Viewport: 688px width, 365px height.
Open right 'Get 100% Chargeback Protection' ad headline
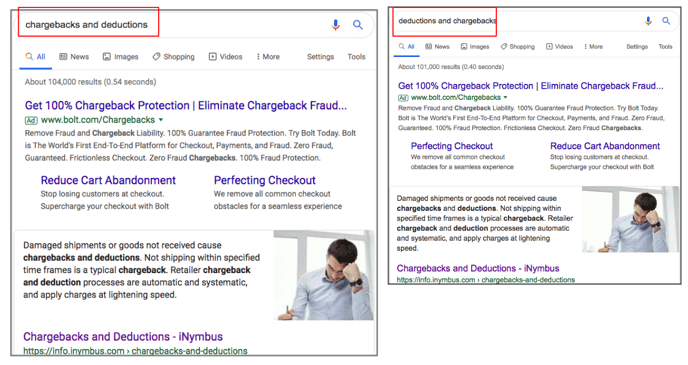coord(531,86)
